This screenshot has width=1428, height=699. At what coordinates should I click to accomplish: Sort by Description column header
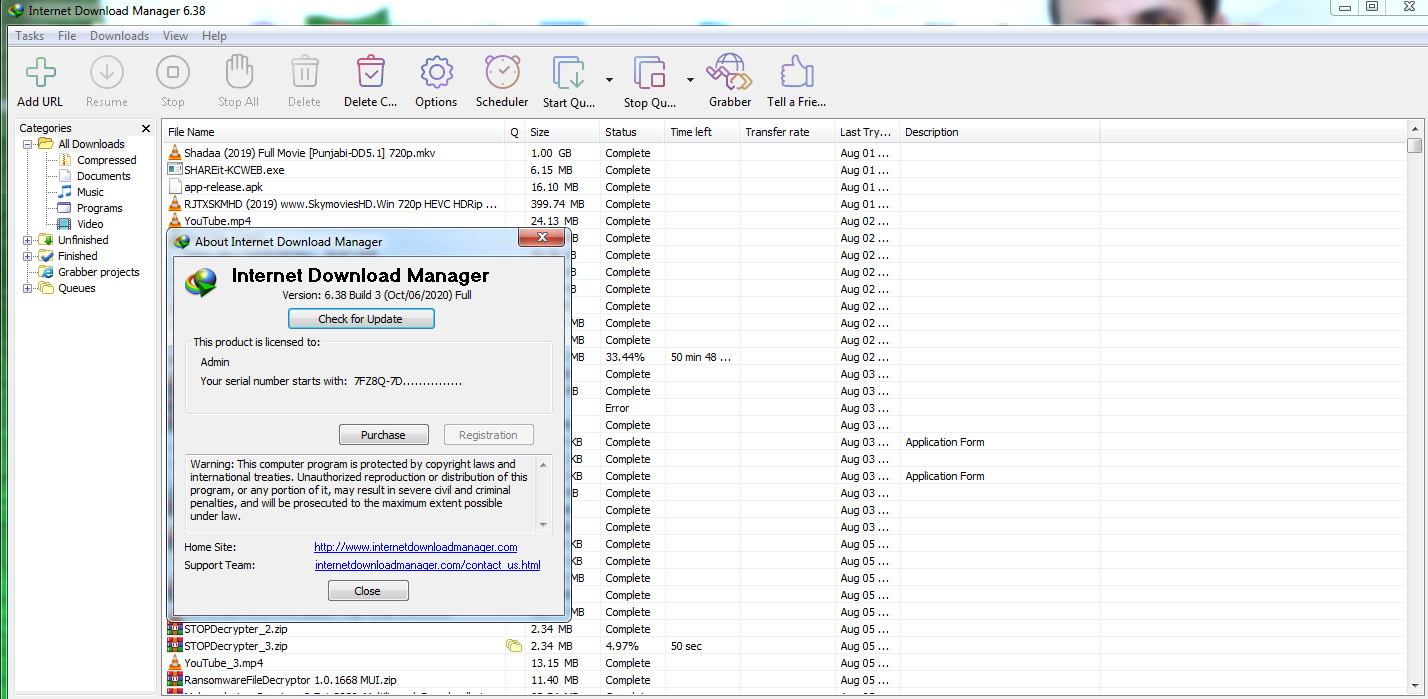tap(999, 132)
